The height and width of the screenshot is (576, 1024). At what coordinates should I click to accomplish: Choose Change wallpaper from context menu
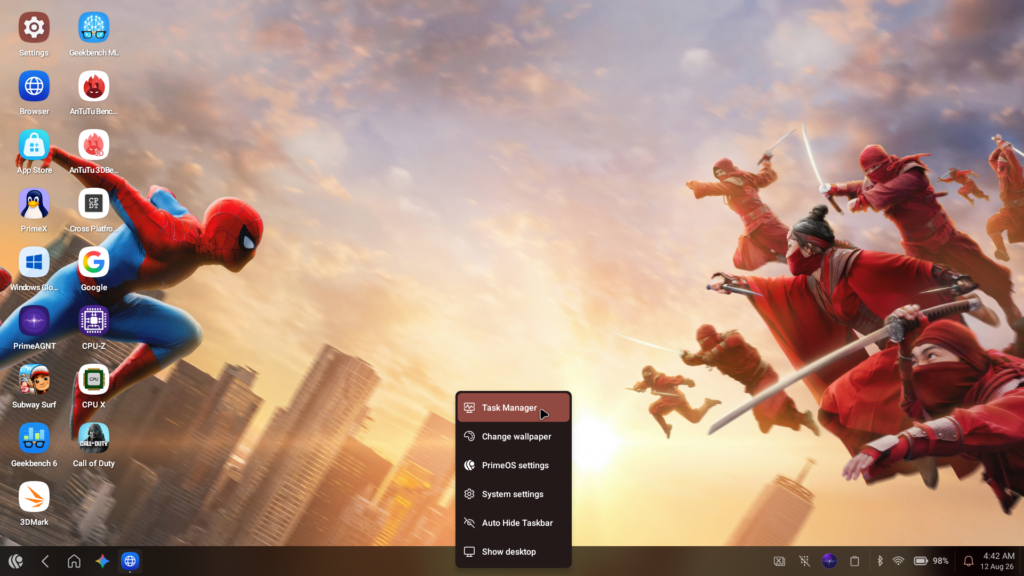point(513,436)
